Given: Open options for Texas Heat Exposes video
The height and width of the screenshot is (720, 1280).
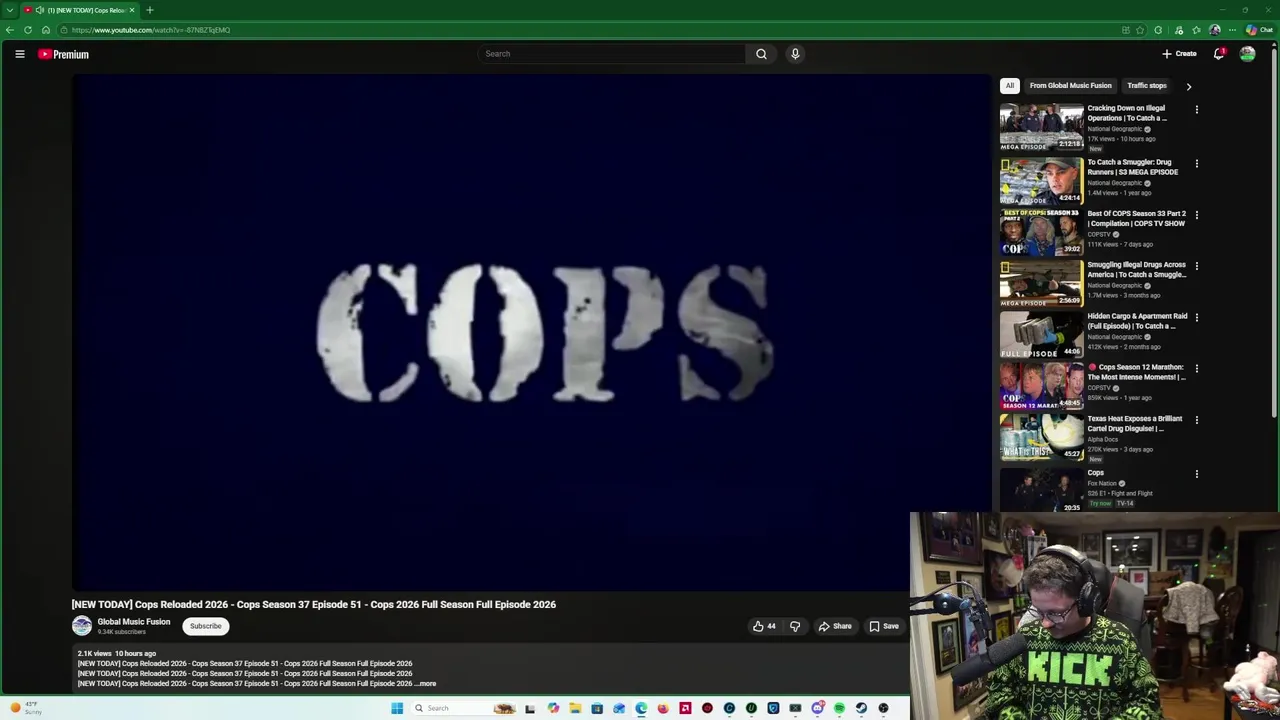Looking at the screenshot, I should [1196, 420].
